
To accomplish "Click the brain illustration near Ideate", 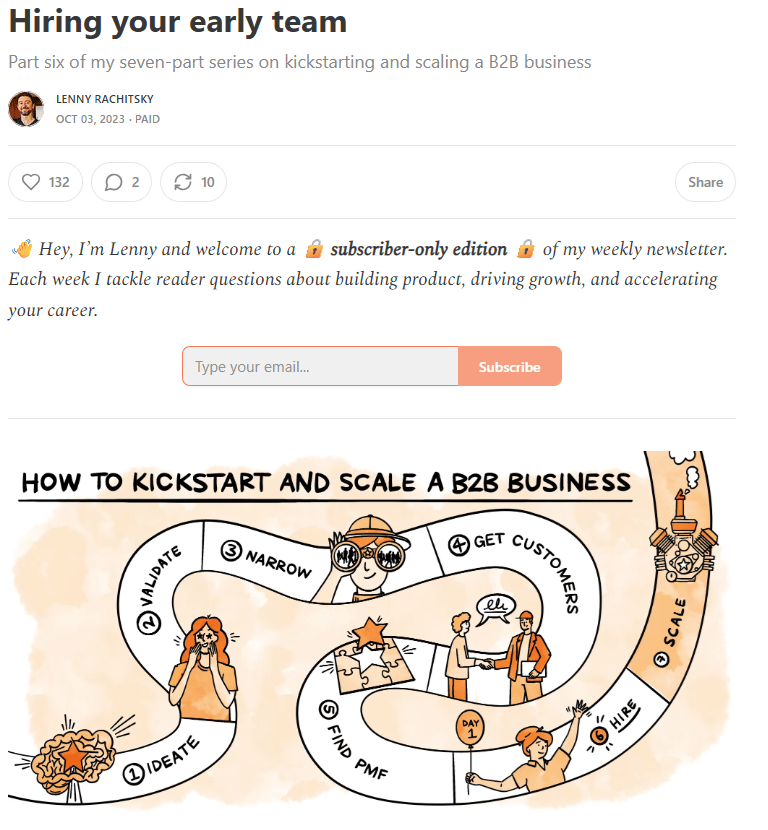I will [x=73, y=756].
